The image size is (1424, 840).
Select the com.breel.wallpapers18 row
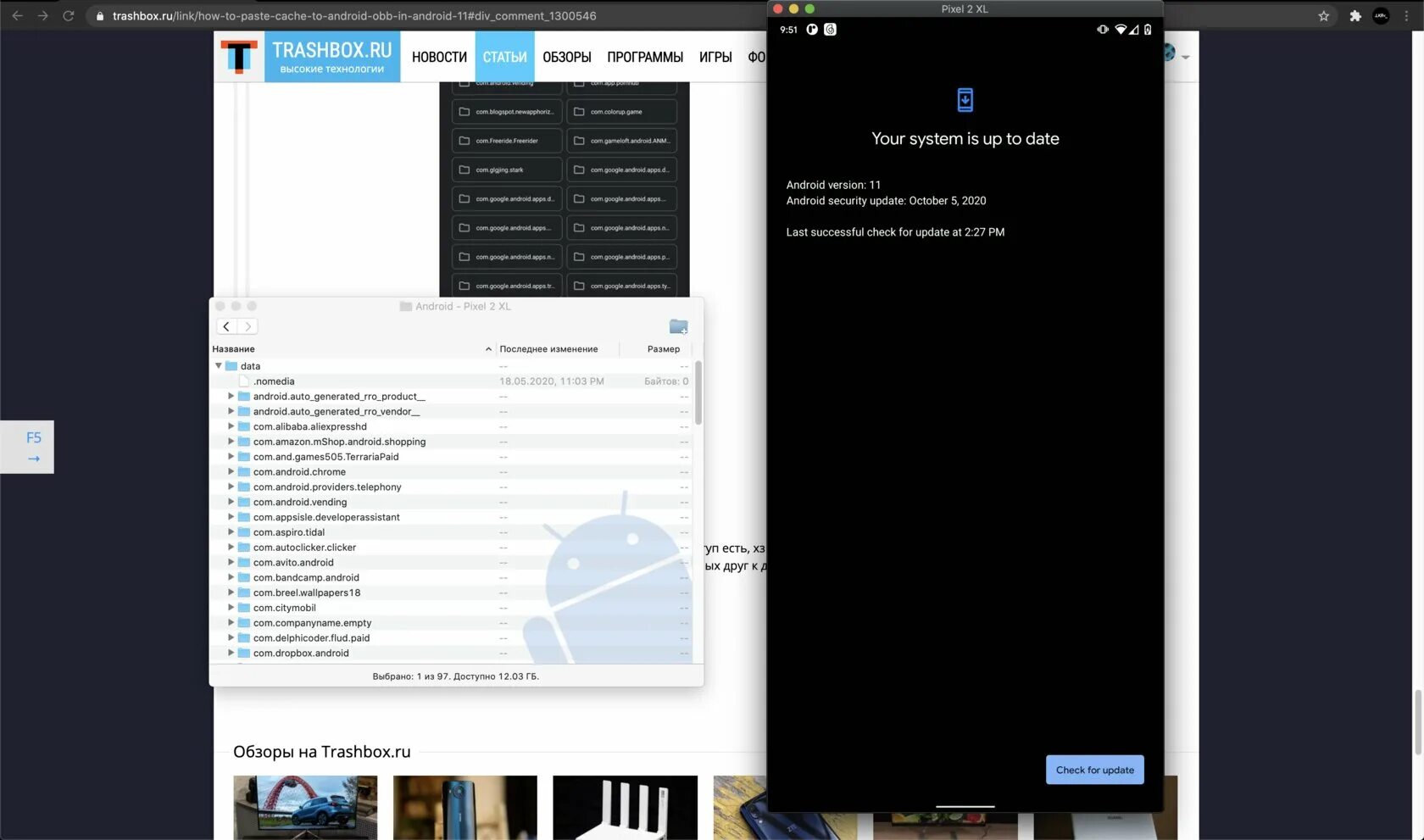point(451,592)
